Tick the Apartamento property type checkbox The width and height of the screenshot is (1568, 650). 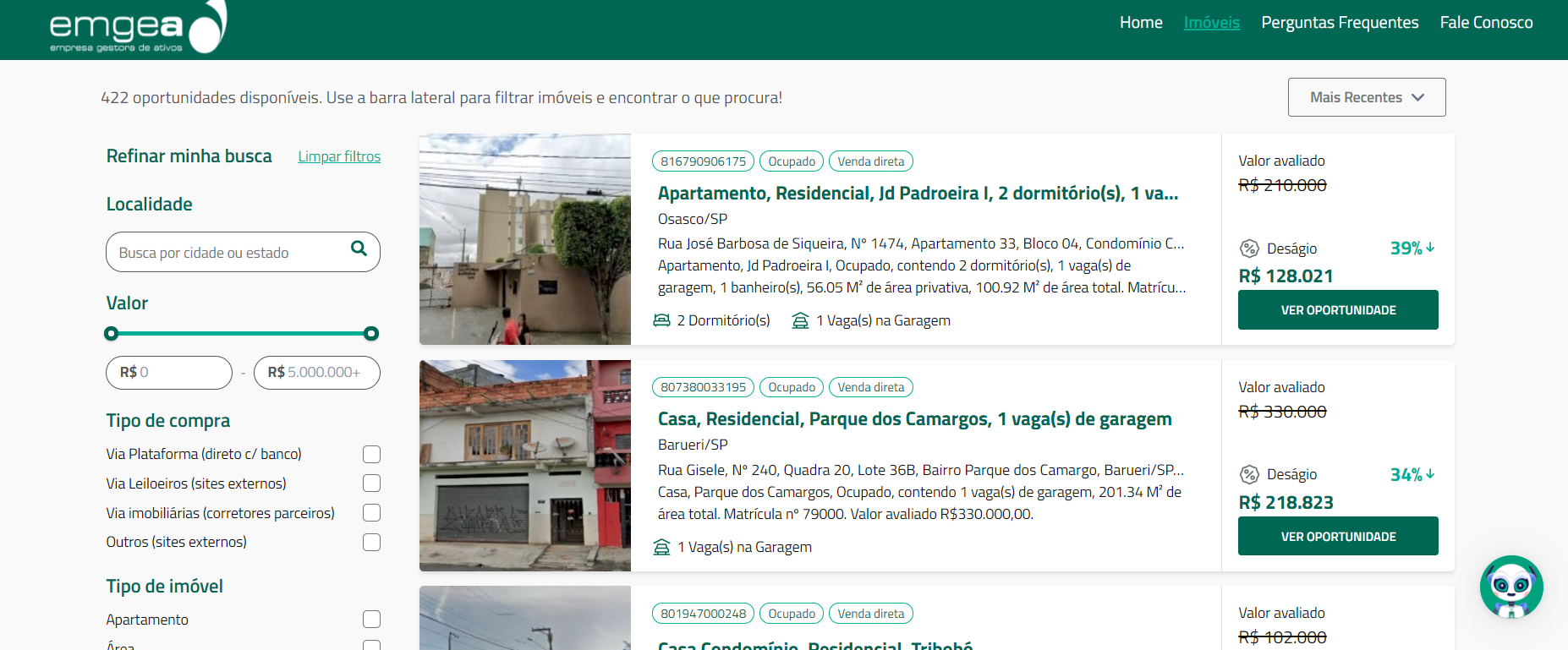coord(371,620)
